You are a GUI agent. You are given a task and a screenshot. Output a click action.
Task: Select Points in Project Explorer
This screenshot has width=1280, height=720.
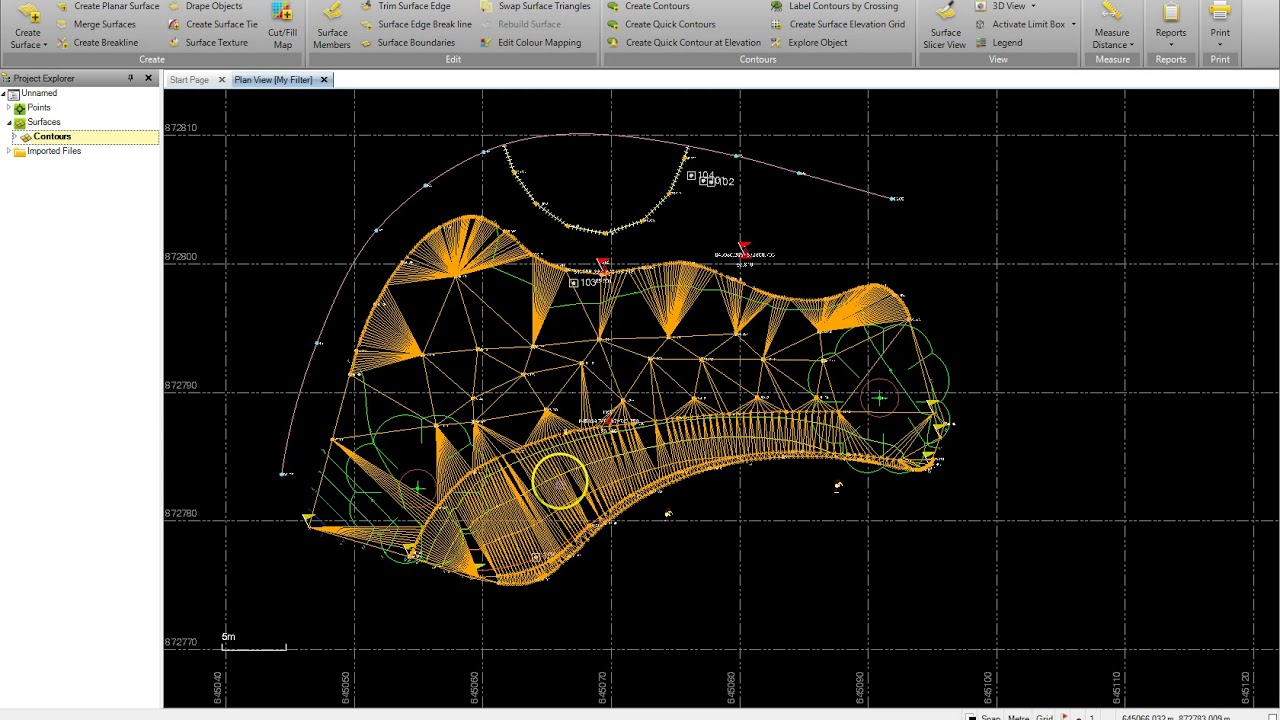tap(38, 107)
